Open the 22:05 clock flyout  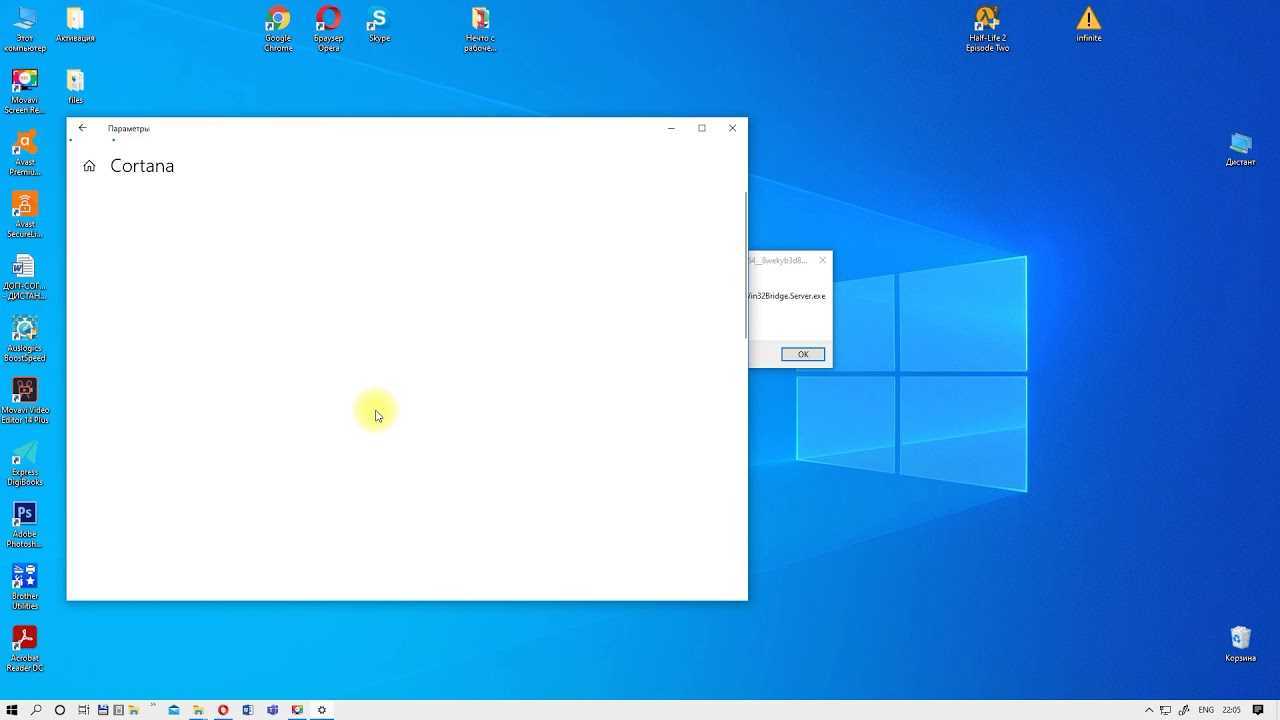pyautogui.click(x=1231, y=710)
